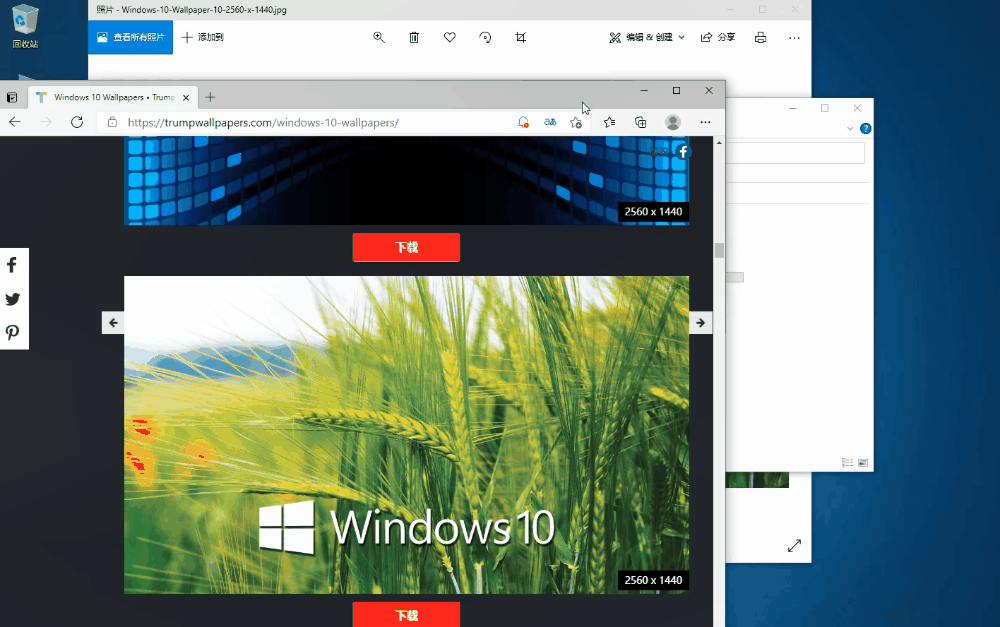Add photo to favorites with heart icon

coord(450,38)
